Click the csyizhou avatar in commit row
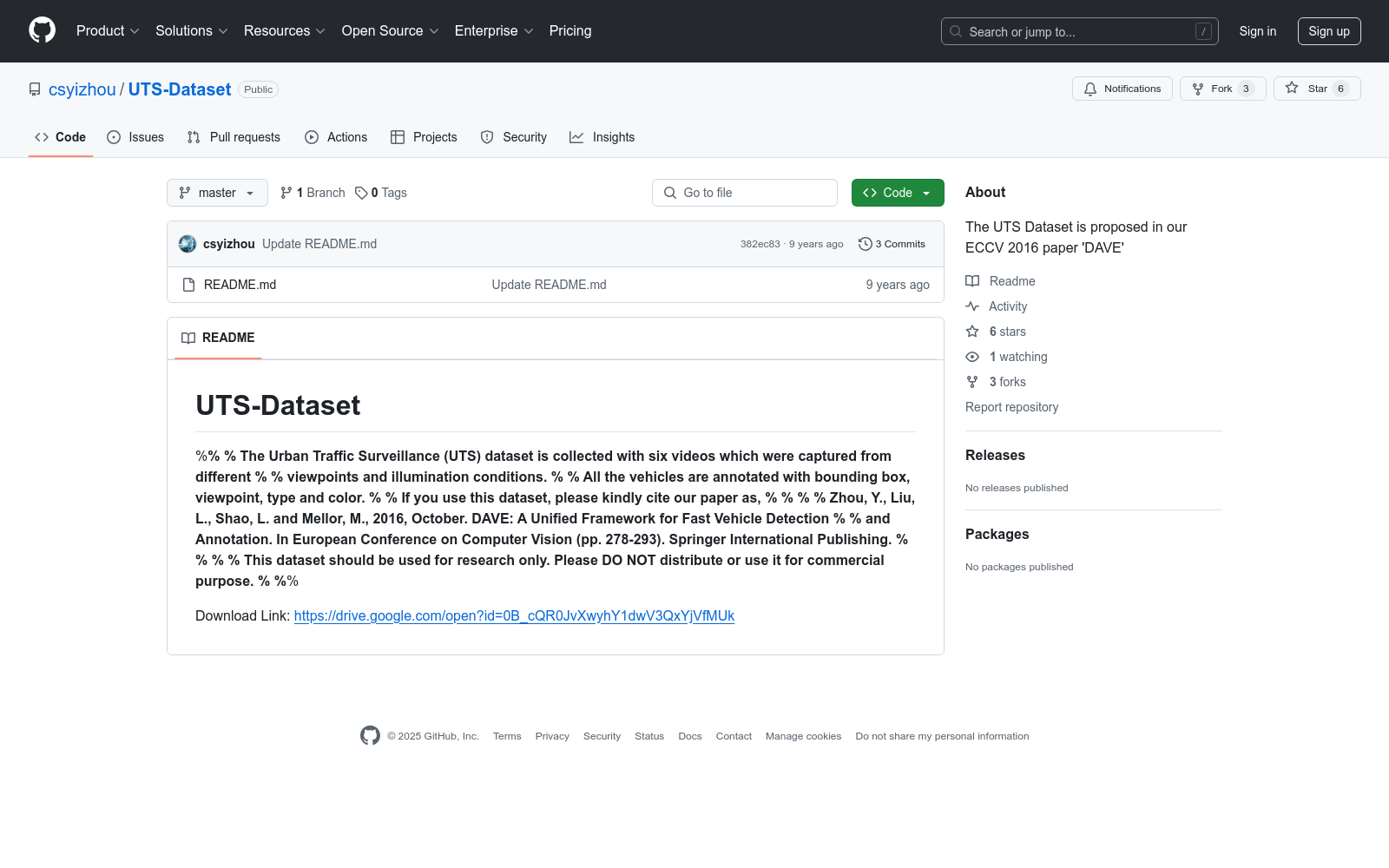The image size is (1389, 868). click(x=188, y=244)
